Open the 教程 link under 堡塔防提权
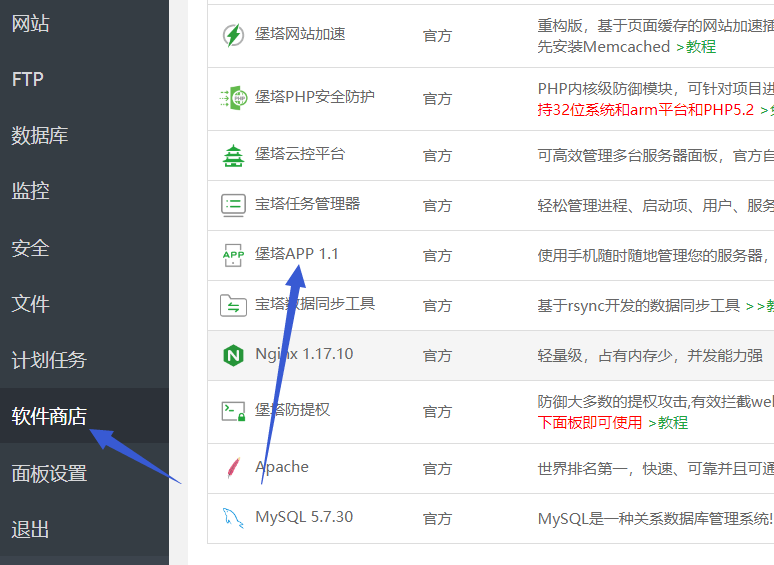The width and height of the screenshot is (774, 565). tap(672, 422)
